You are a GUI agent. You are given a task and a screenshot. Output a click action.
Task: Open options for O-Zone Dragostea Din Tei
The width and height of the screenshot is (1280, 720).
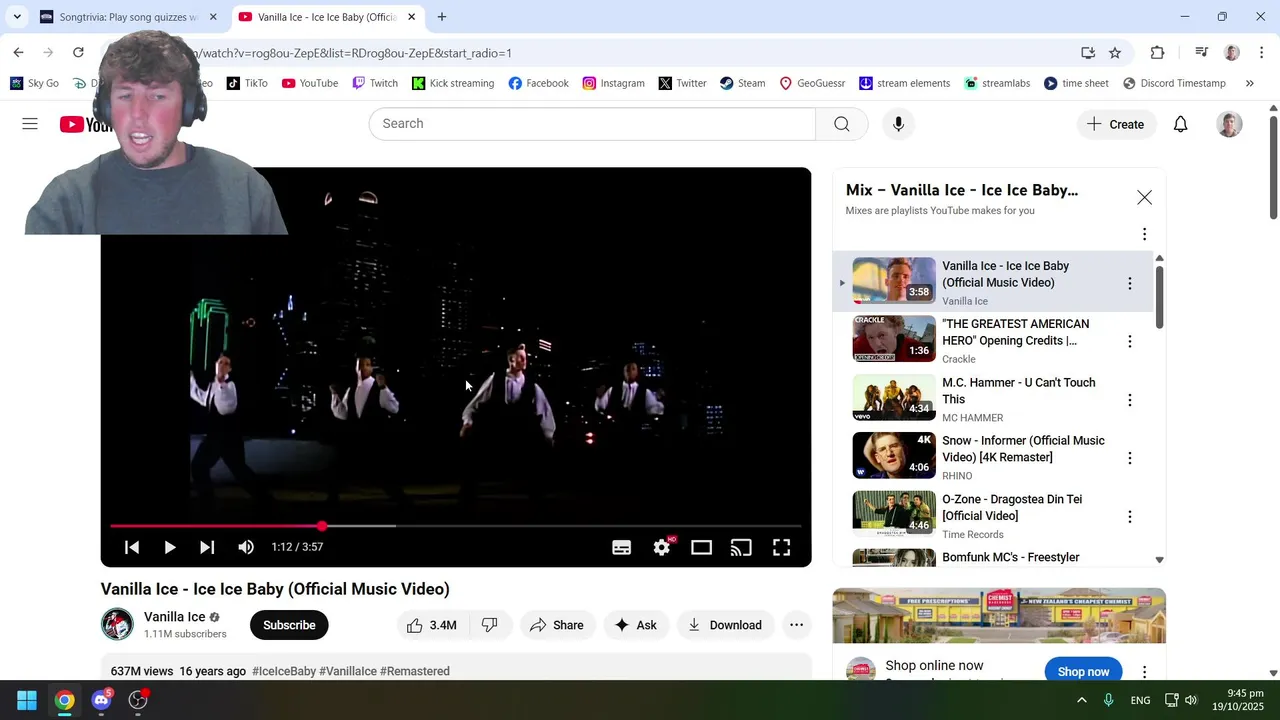[1130, 517]
